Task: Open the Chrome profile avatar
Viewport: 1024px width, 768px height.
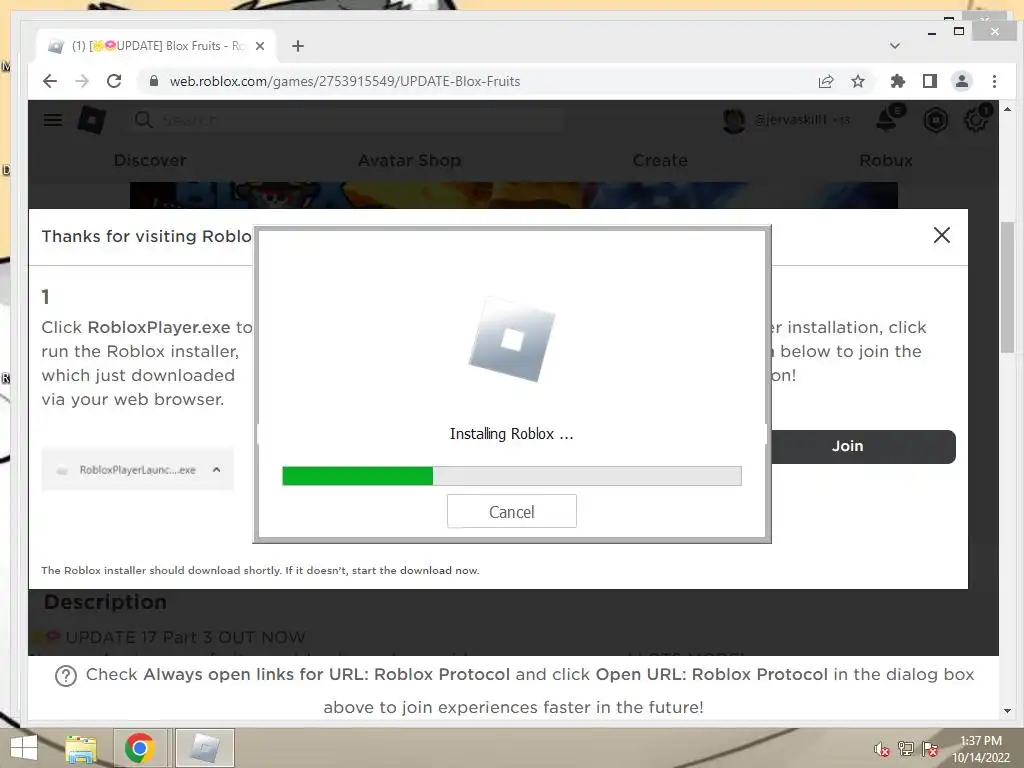Action: (962, 81)
